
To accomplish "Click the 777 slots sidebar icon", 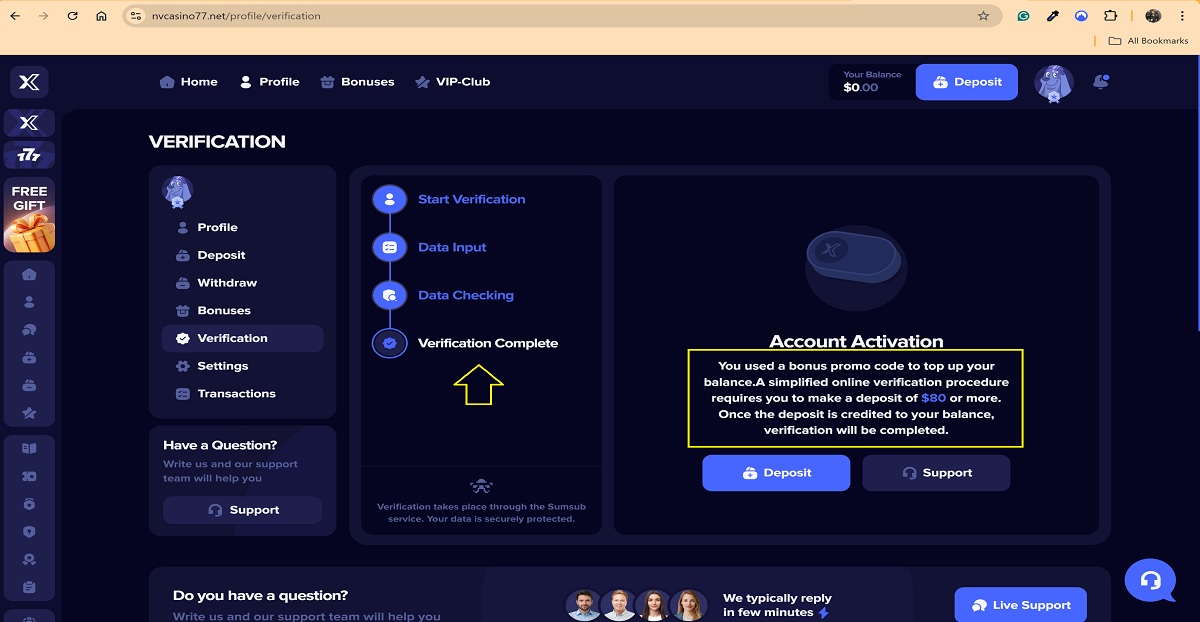I will pyautogui.click(x=29, y=155).
